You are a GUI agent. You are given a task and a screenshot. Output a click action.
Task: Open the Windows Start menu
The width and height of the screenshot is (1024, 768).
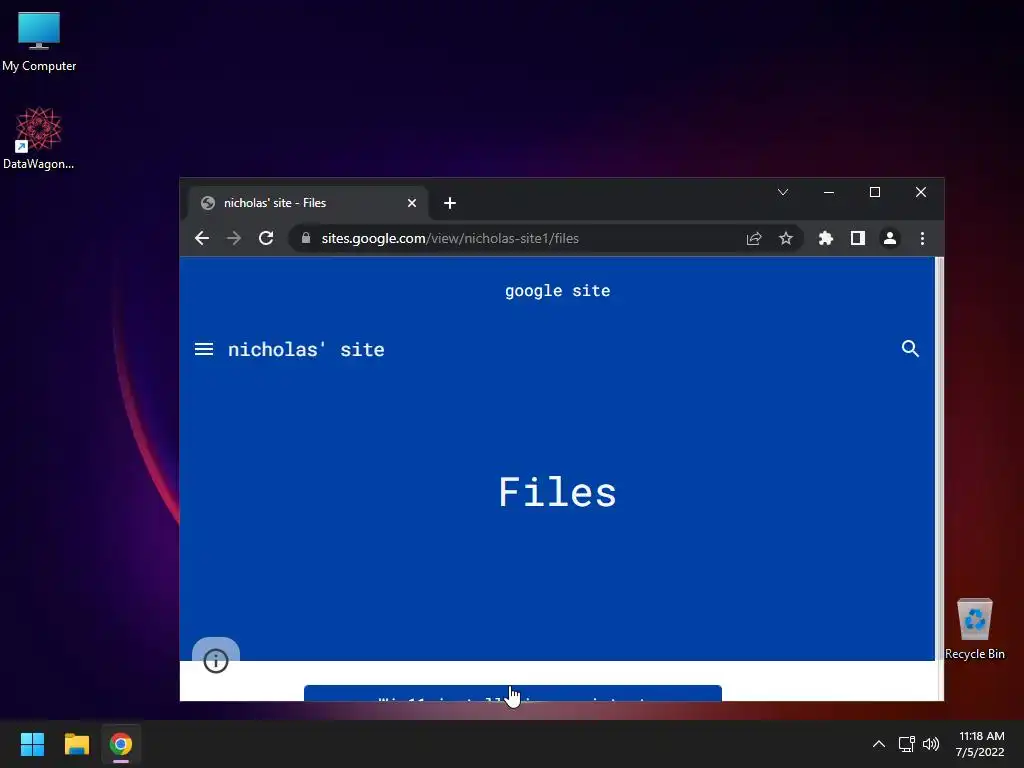32,744
